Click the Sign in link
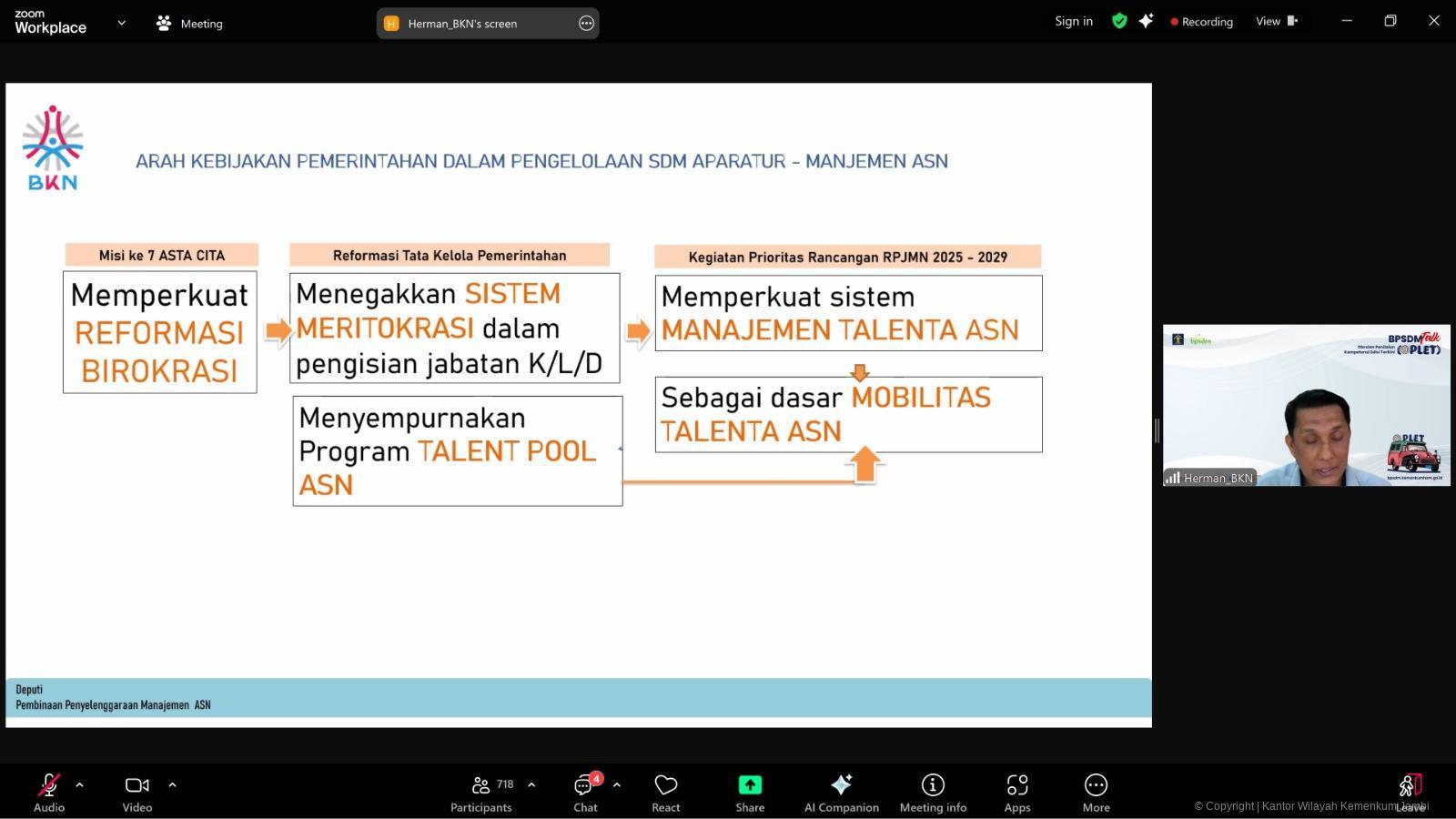This screenshot has width=1456, height=819. tap(1074, 21)
